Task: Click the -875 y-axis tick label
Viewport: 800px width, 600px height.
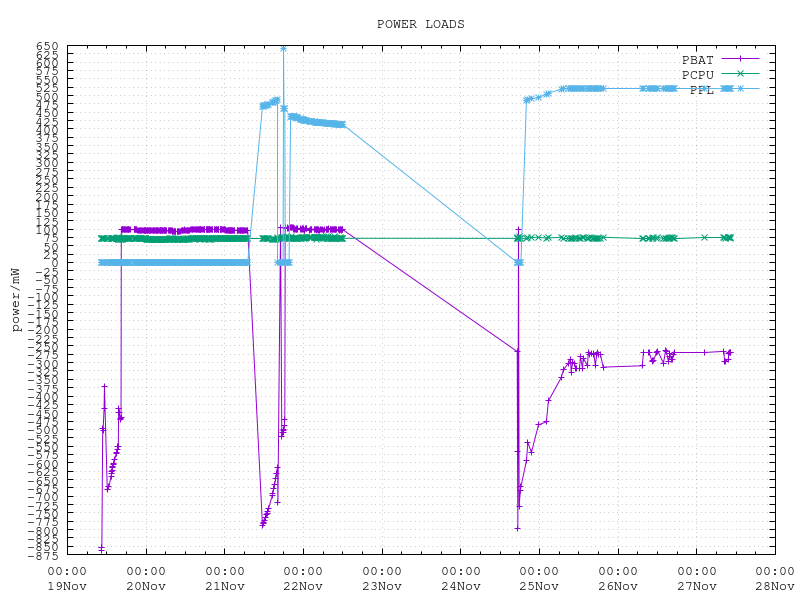Action: click(45, 555)
